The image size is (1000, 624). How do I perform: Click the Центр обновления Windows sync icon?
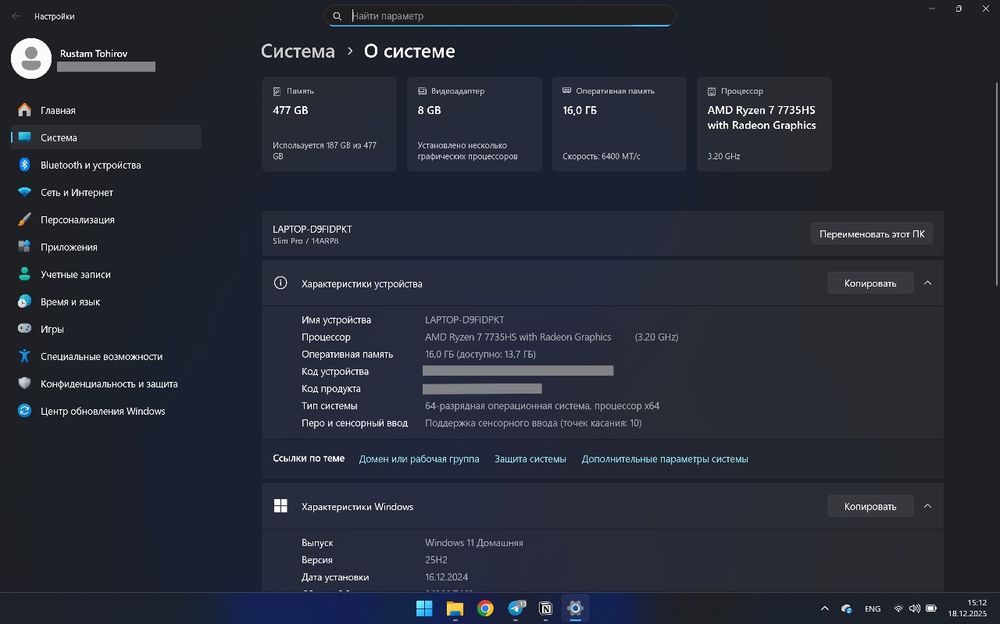[24, 411]
